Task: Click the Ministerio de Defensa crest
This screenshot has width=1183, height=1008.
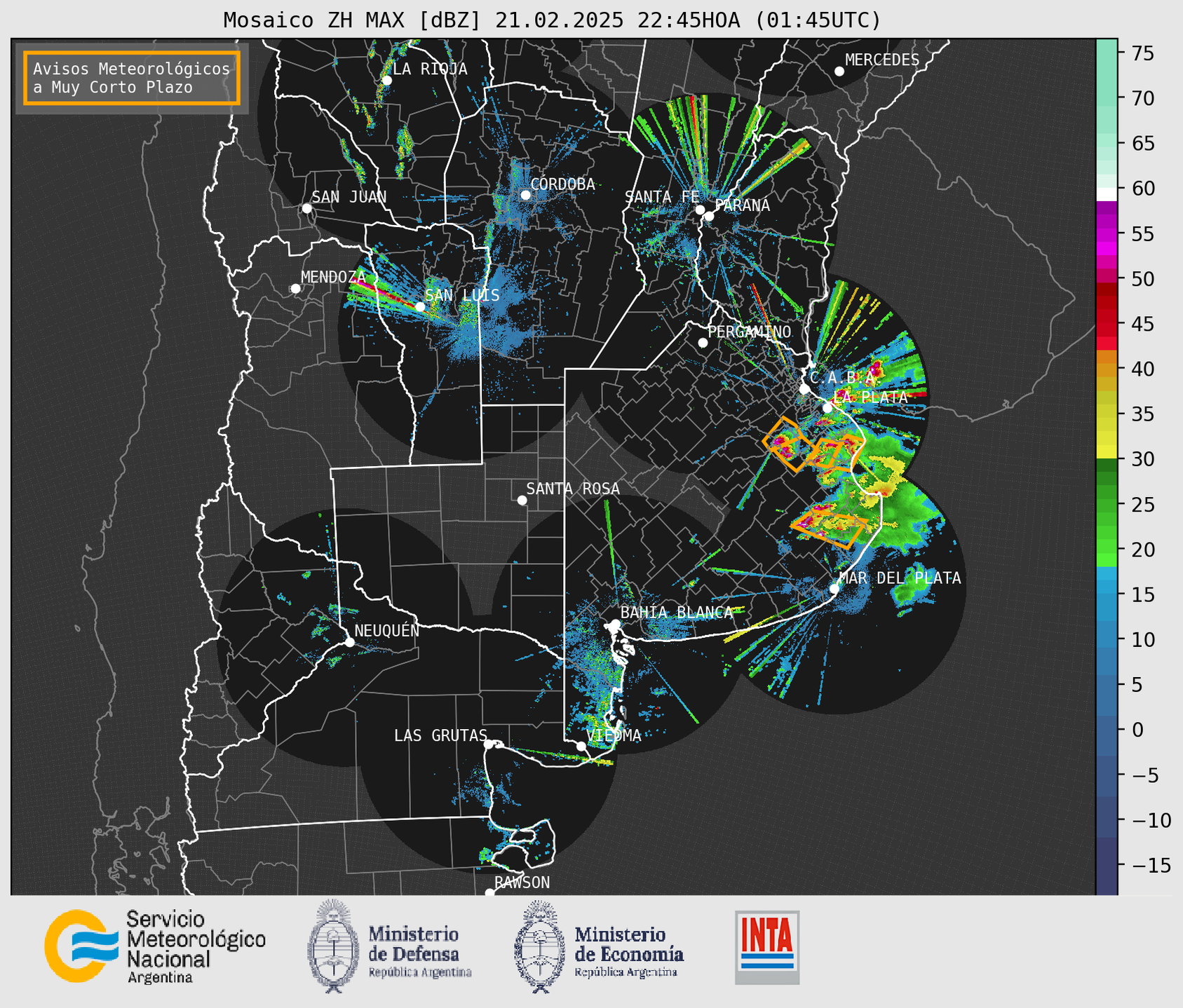Action: pos(334,946)
